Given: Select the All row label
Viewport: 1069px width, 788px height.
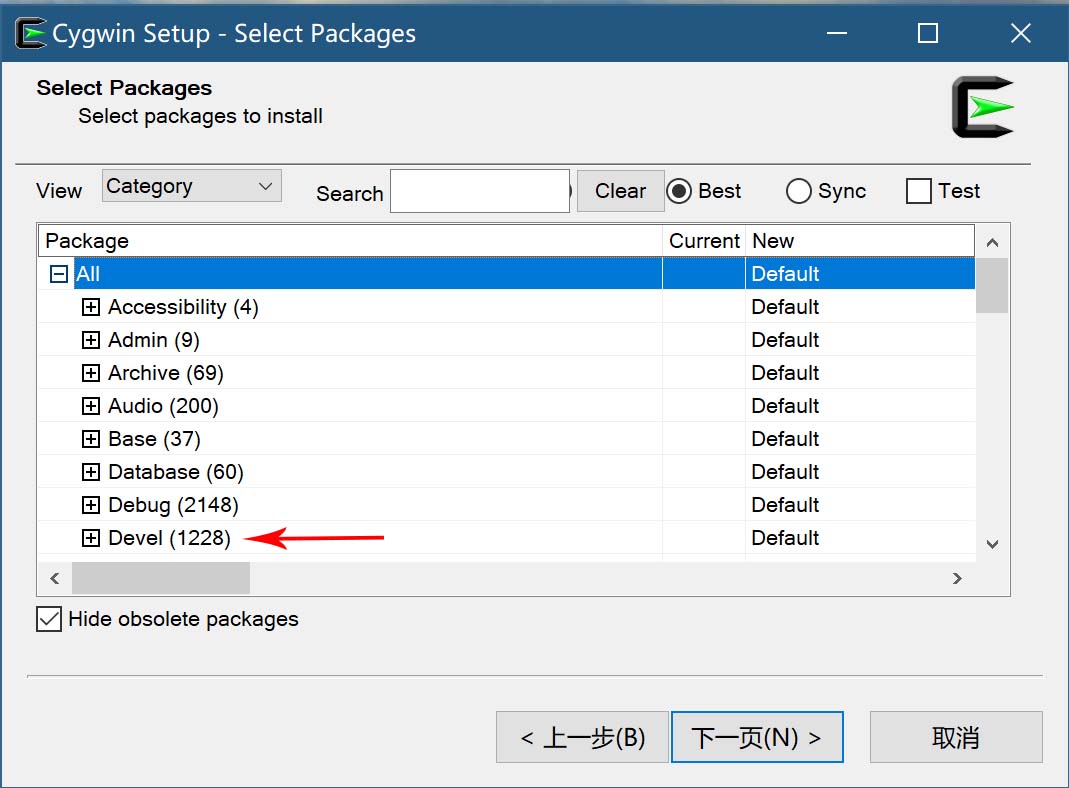Looking at the screenshot, I should point(88,274).
